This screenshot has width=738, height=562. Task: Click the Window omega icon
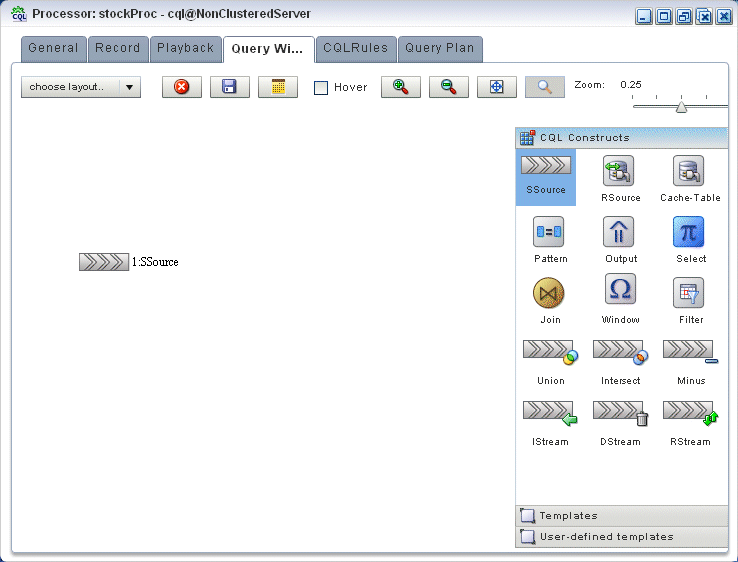pos(620,292)
